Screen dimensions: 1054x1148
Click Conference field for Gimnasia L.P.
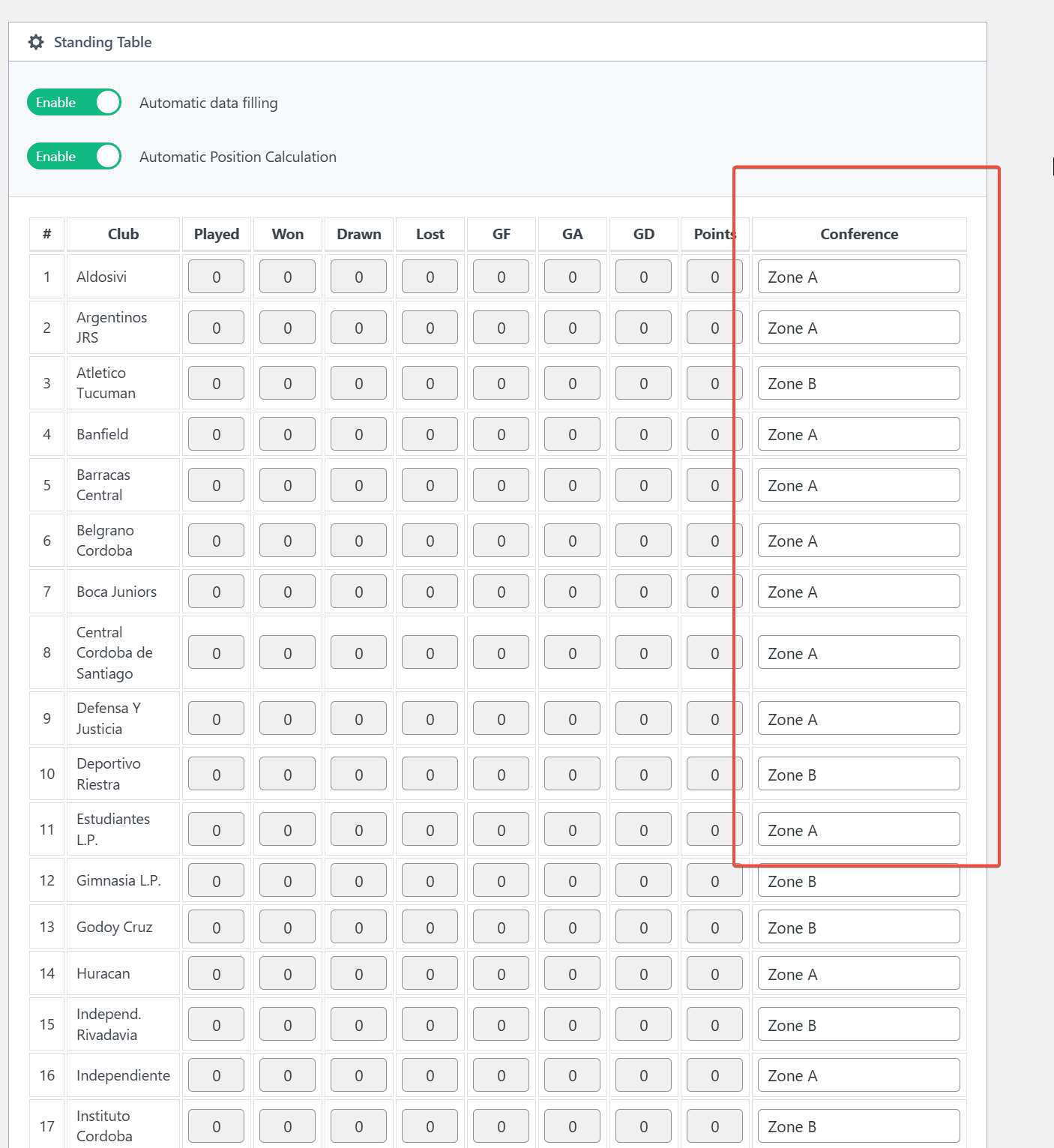859,880
